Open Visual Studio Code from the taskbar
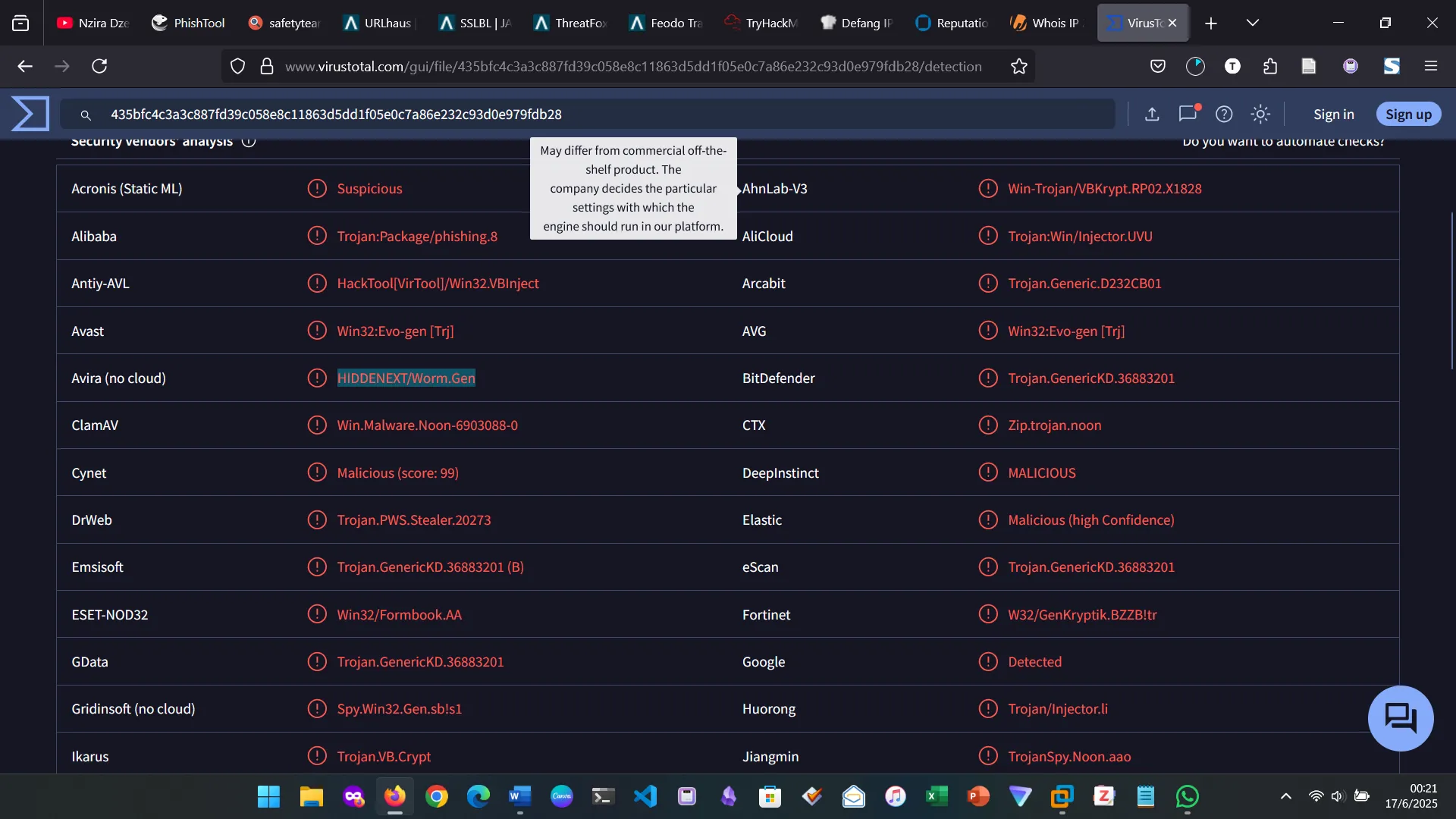This screenshot has width=1456, height=819. pyautogui.click(x=645, y=796)
